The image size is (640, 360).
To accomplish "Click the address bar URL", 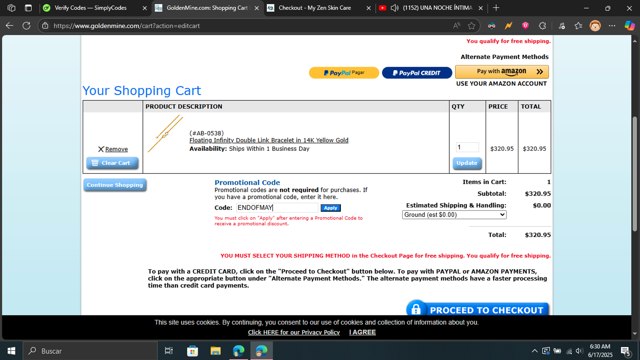I will click(x=127, y=26).
